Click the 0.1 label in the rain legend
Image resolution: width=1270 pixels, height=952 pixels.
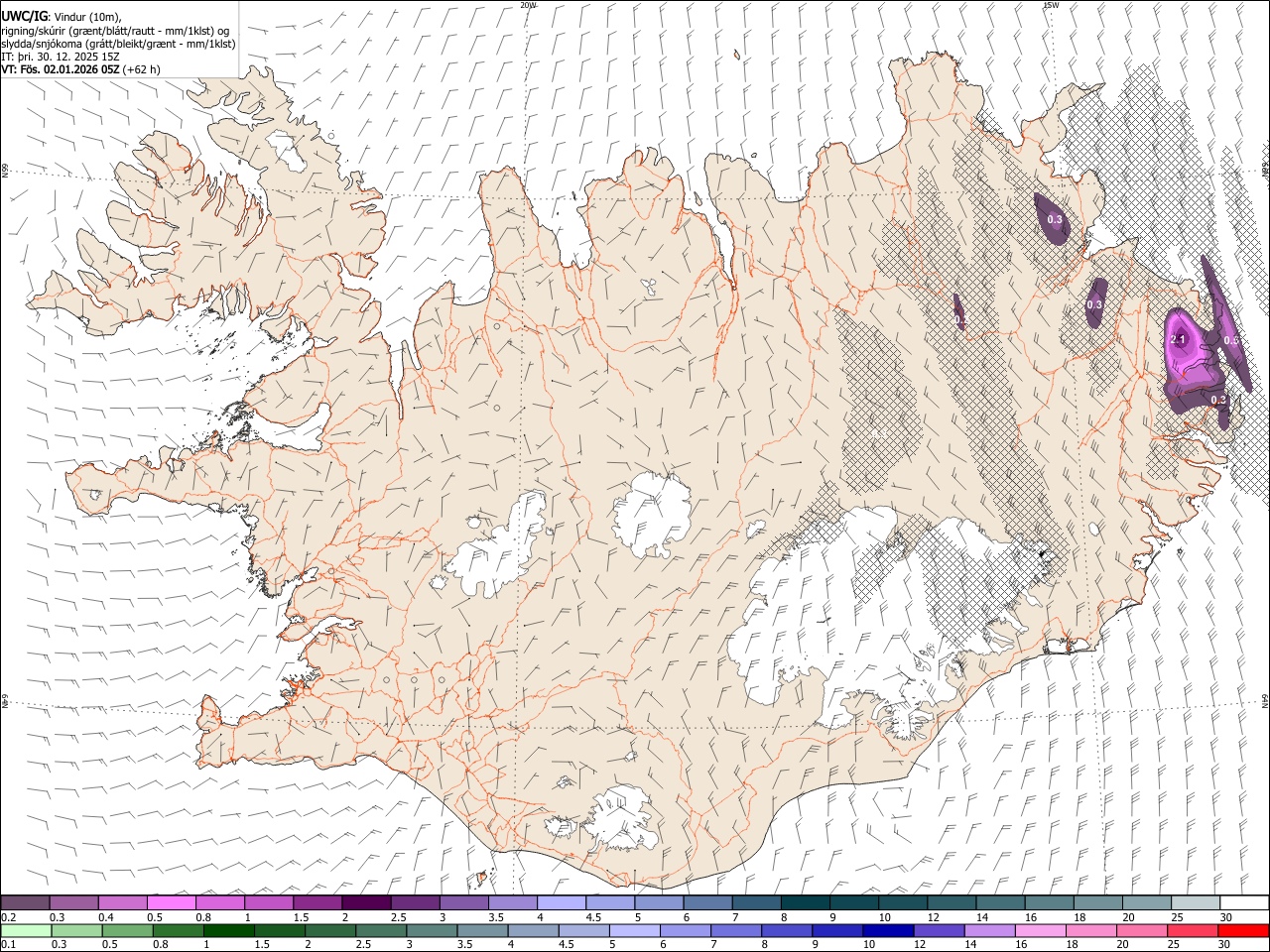[x=9, y=944]
